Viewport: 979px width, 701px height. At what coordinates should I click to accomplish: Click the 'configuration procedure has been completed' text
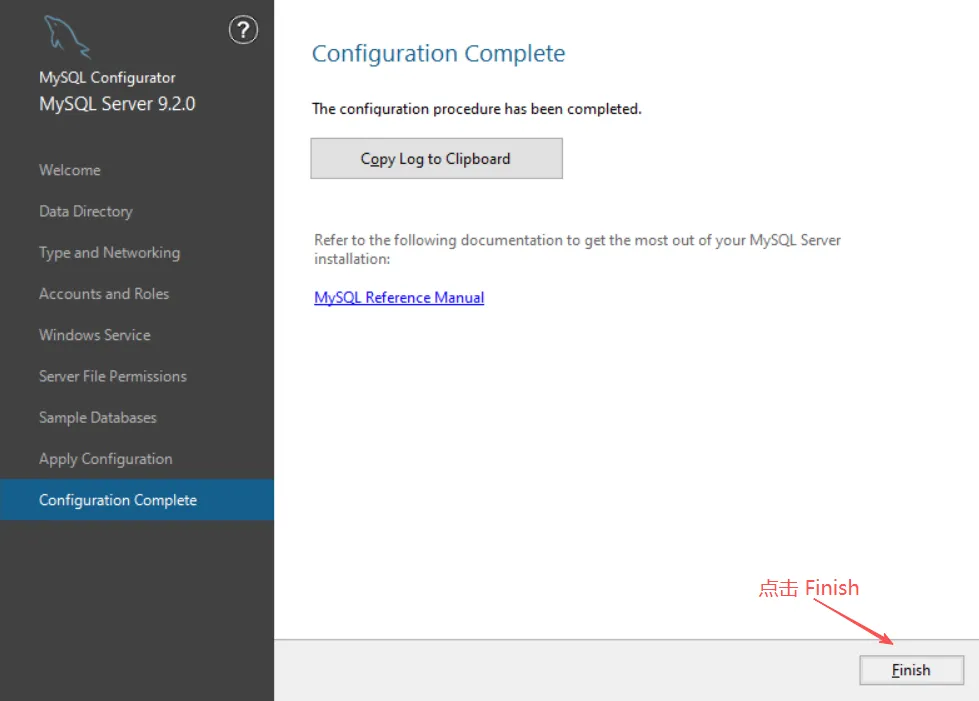click(x=476, y=109)
